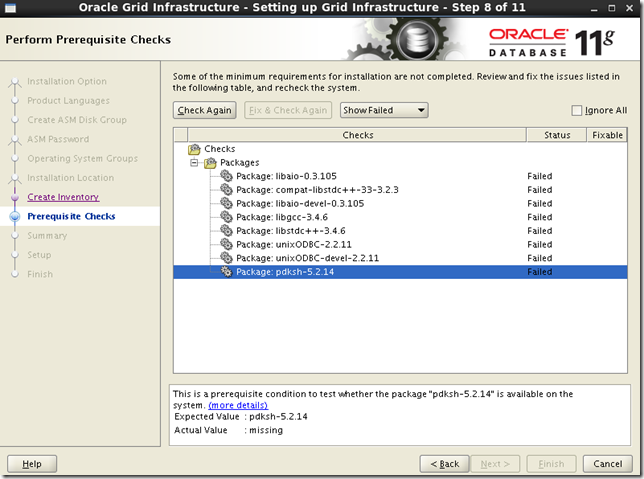Click the Fix & Check Again button
Screen dimensions: 644x479
288,110
